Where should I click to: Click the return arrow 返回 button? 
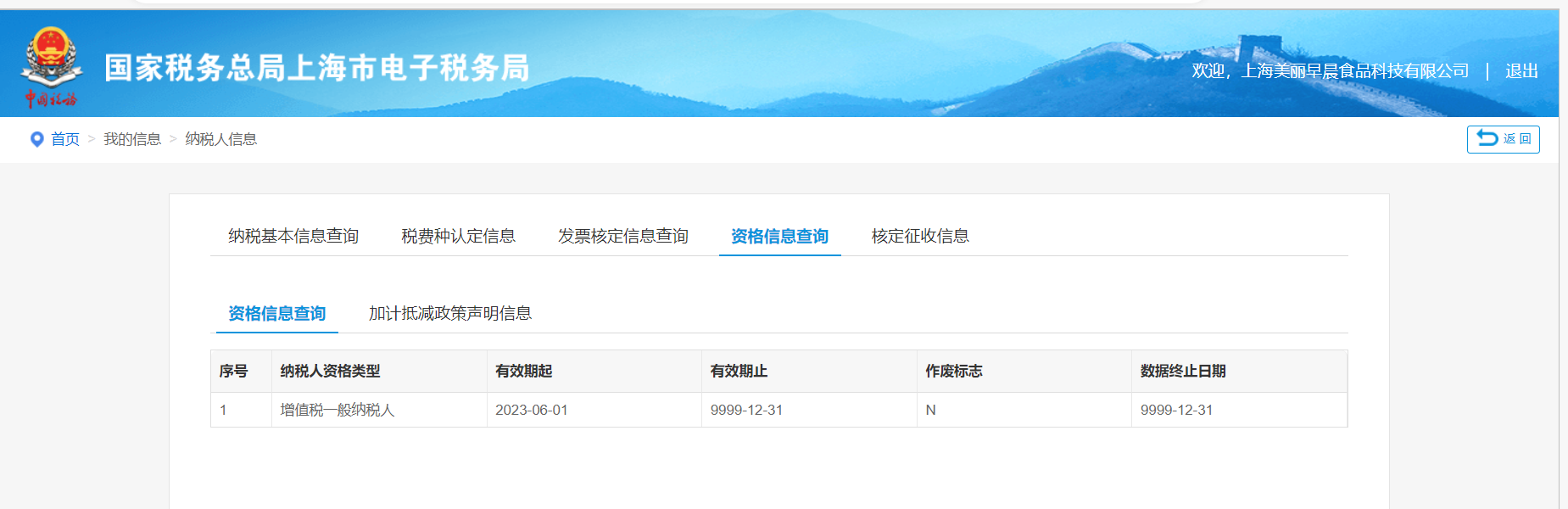[1503, 139]
